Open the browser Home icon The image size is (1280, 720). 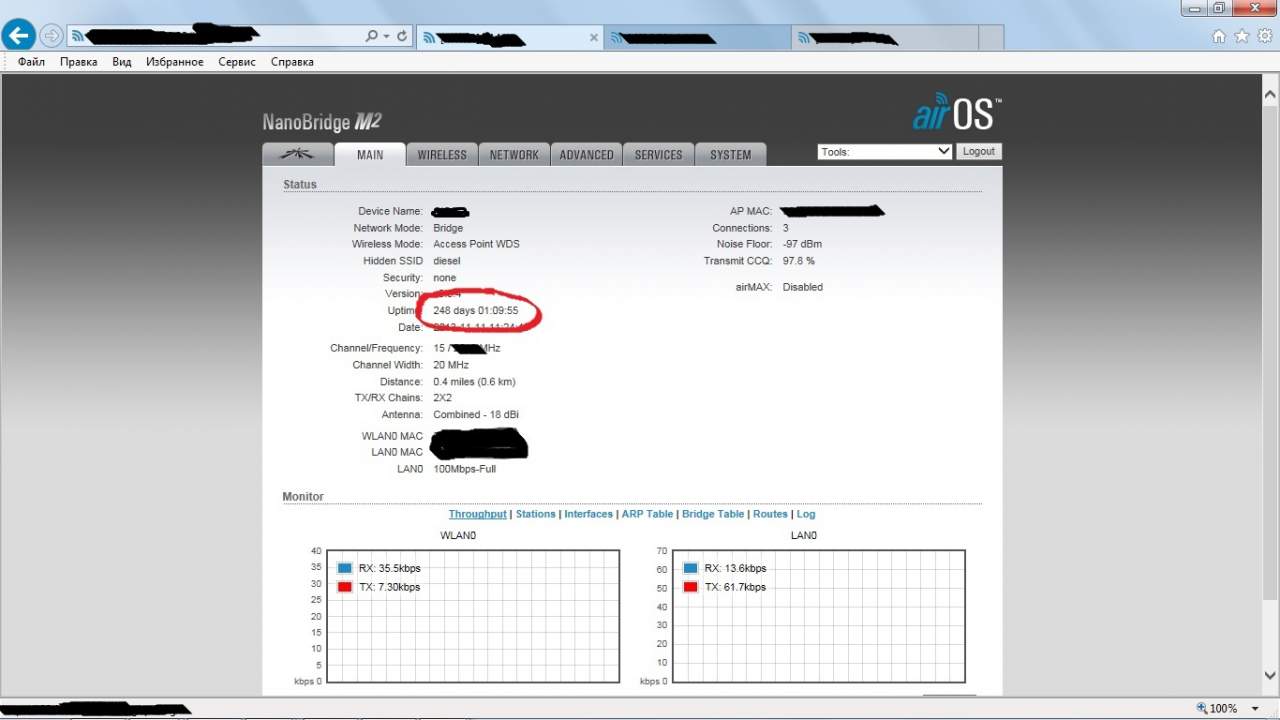point(1219,36)
